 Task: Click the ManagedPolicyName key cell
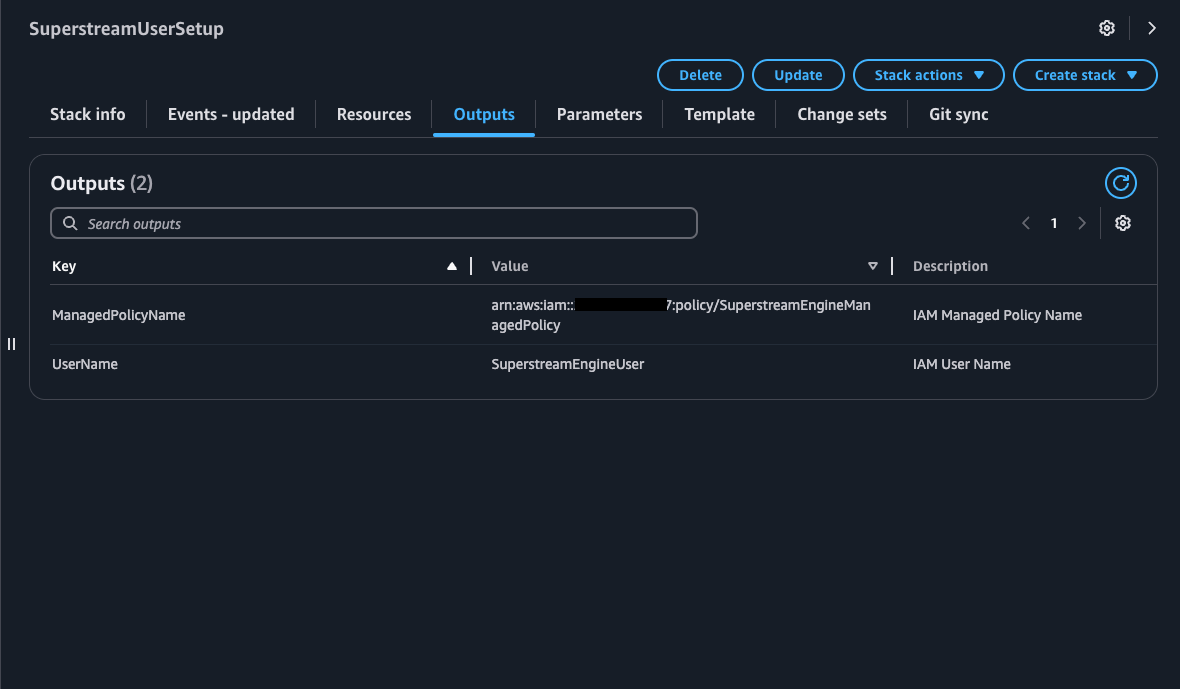tap(119, 315)
